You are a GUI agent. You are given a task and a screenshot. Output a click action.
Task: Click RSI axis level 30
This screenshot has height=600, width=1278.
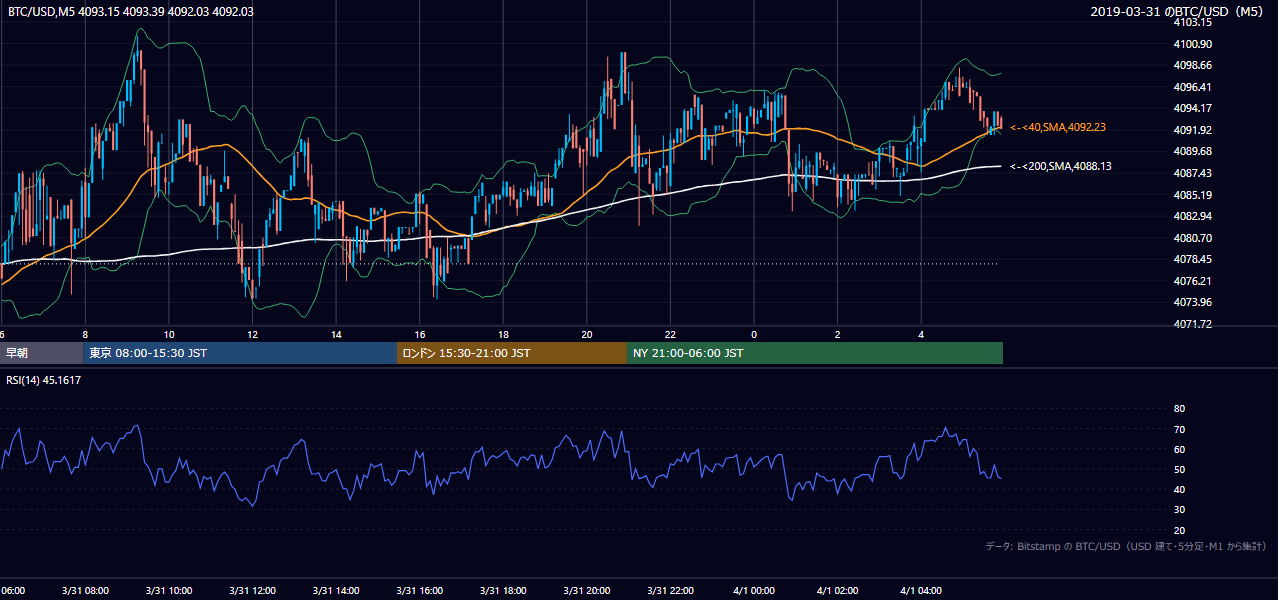pyautogui.click(x=1179, y=510)
